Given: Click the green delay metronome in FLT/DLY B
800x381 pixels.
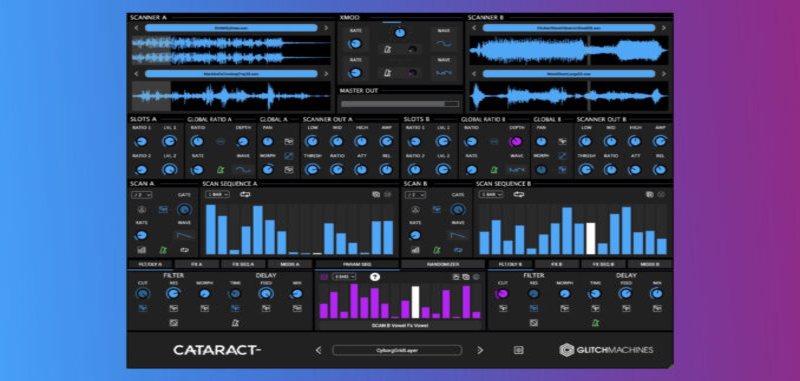Looking at the screenshot, I should [x=595, y=322].
